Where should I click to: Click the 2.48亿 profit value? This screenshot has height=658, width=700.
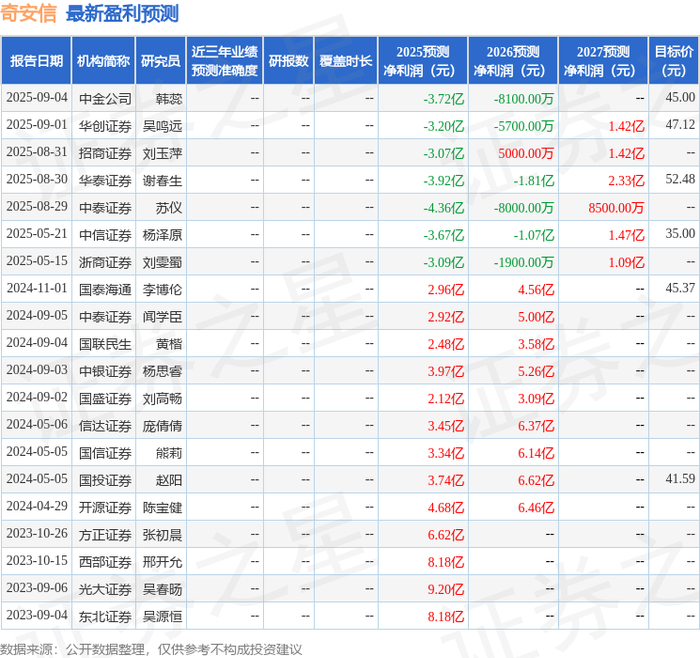[x=446, y=344]
